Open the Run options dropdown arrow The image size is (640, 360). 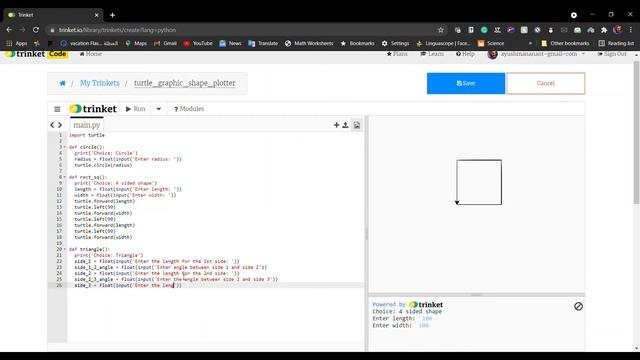click(159, 109)
